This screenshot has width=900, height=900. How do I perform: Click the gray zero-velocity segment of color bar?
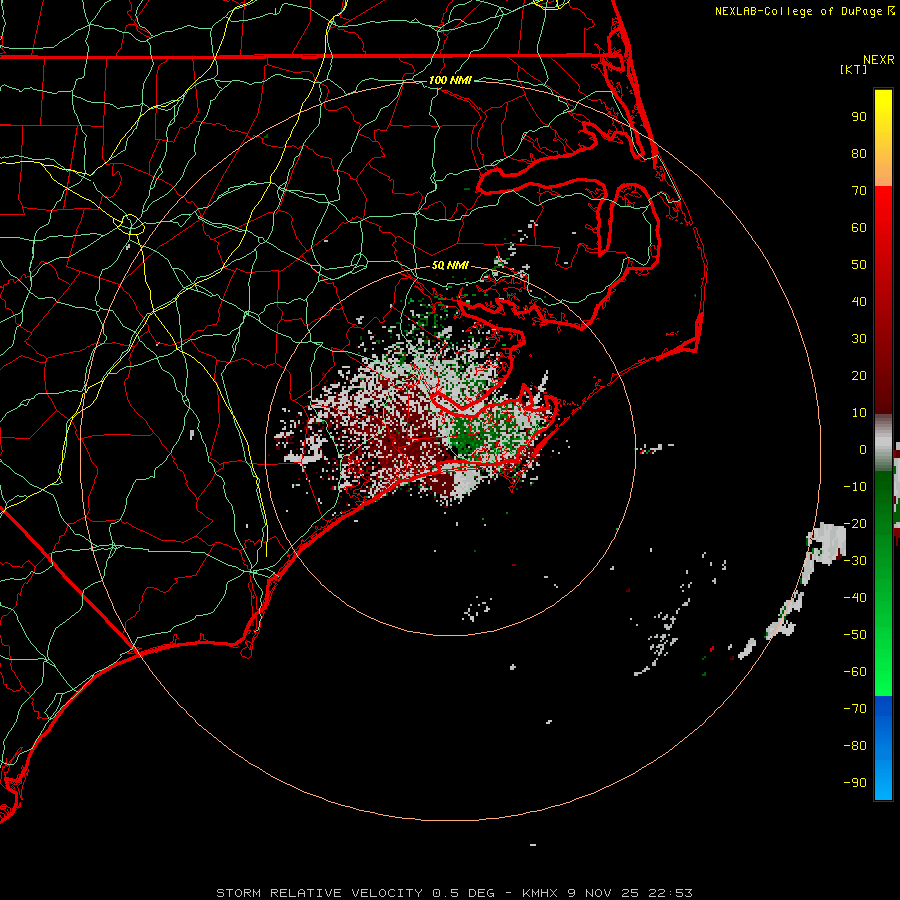click(x=883, y=443)
